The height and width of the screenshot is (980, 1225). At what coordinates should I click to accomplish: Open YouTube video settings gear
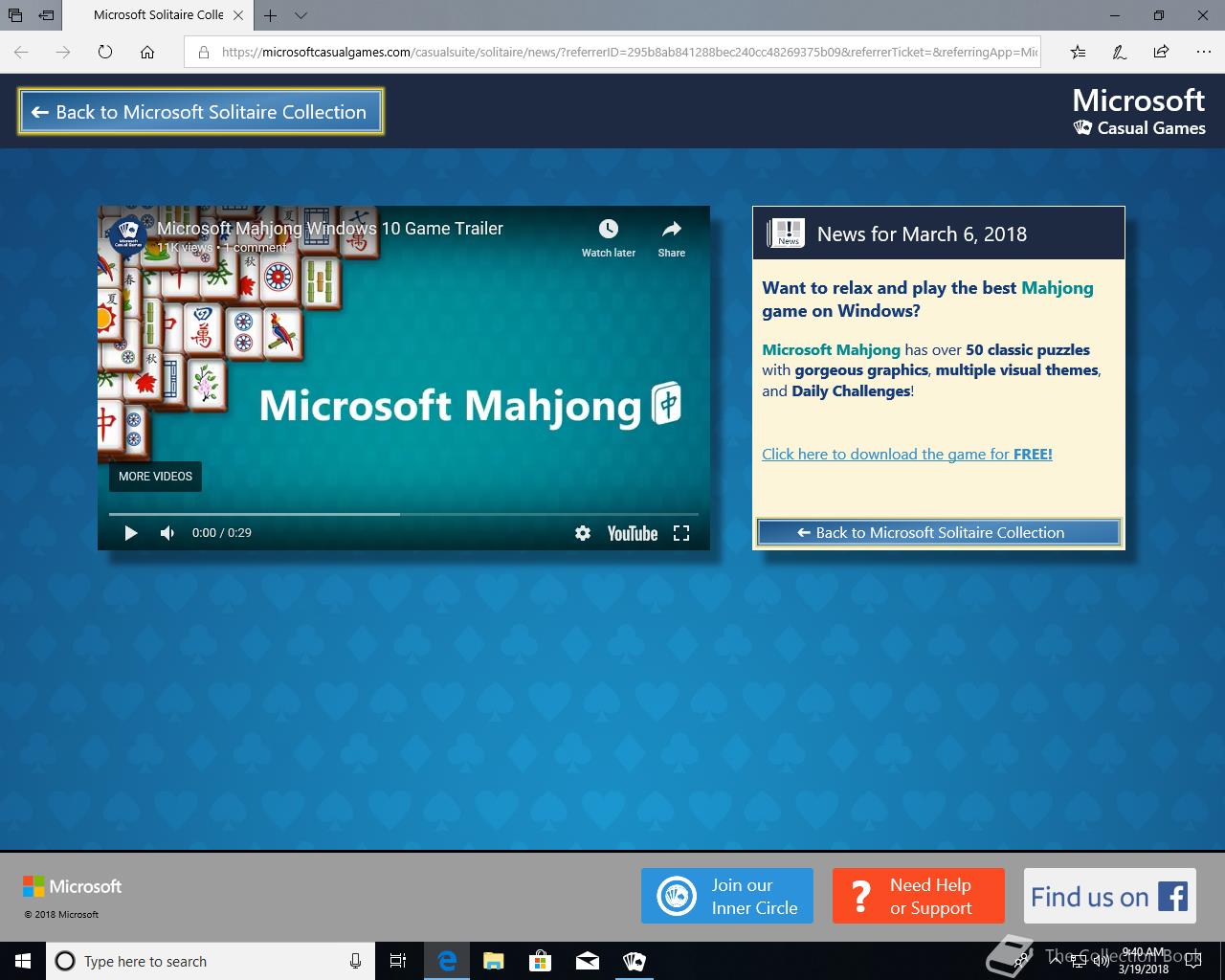point(583,533)
